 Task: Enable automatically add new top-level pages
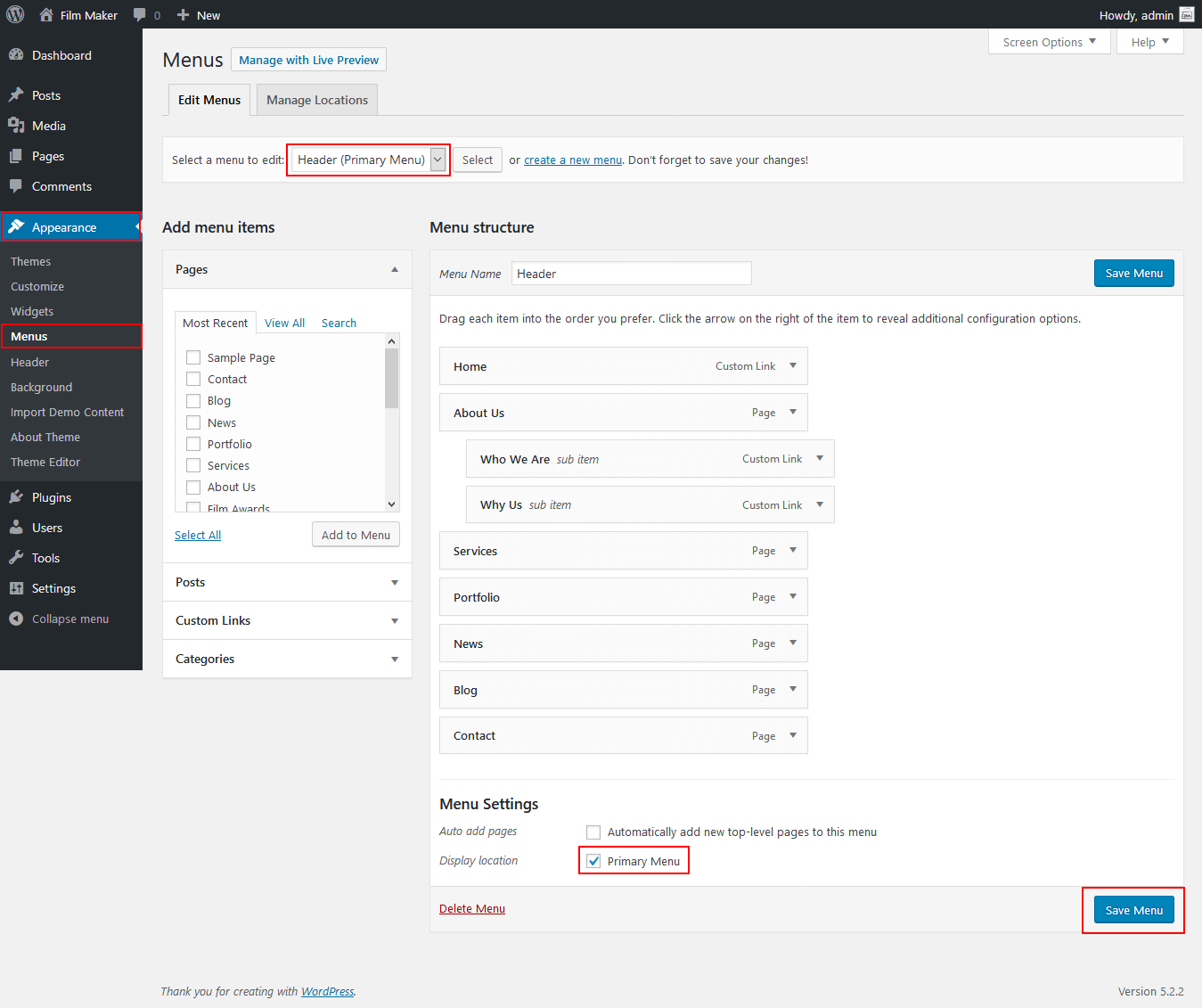point(593,832)
